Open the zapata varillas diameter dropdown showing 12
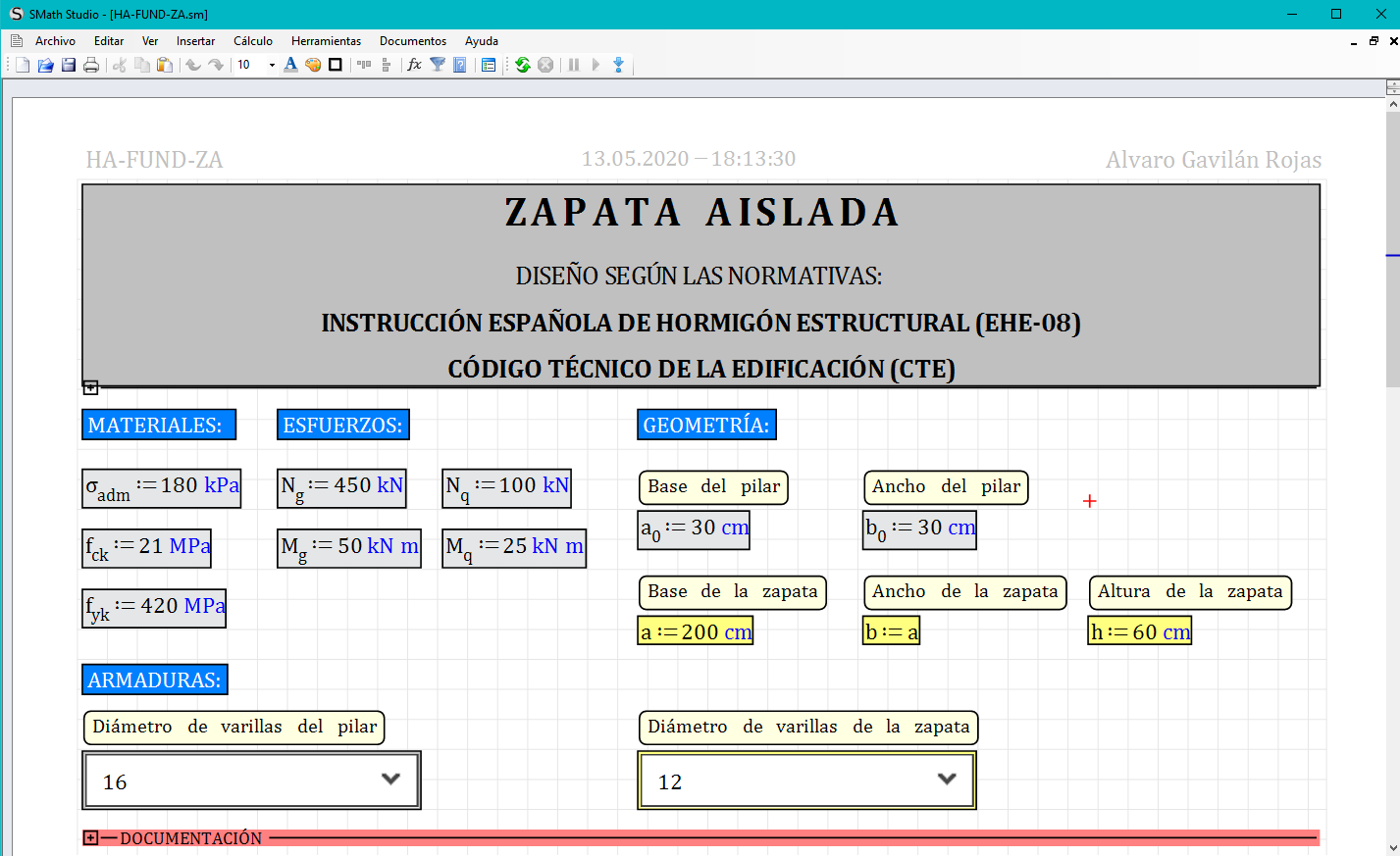Viewport: 1400px width, 856px height. tap(946, 780)
